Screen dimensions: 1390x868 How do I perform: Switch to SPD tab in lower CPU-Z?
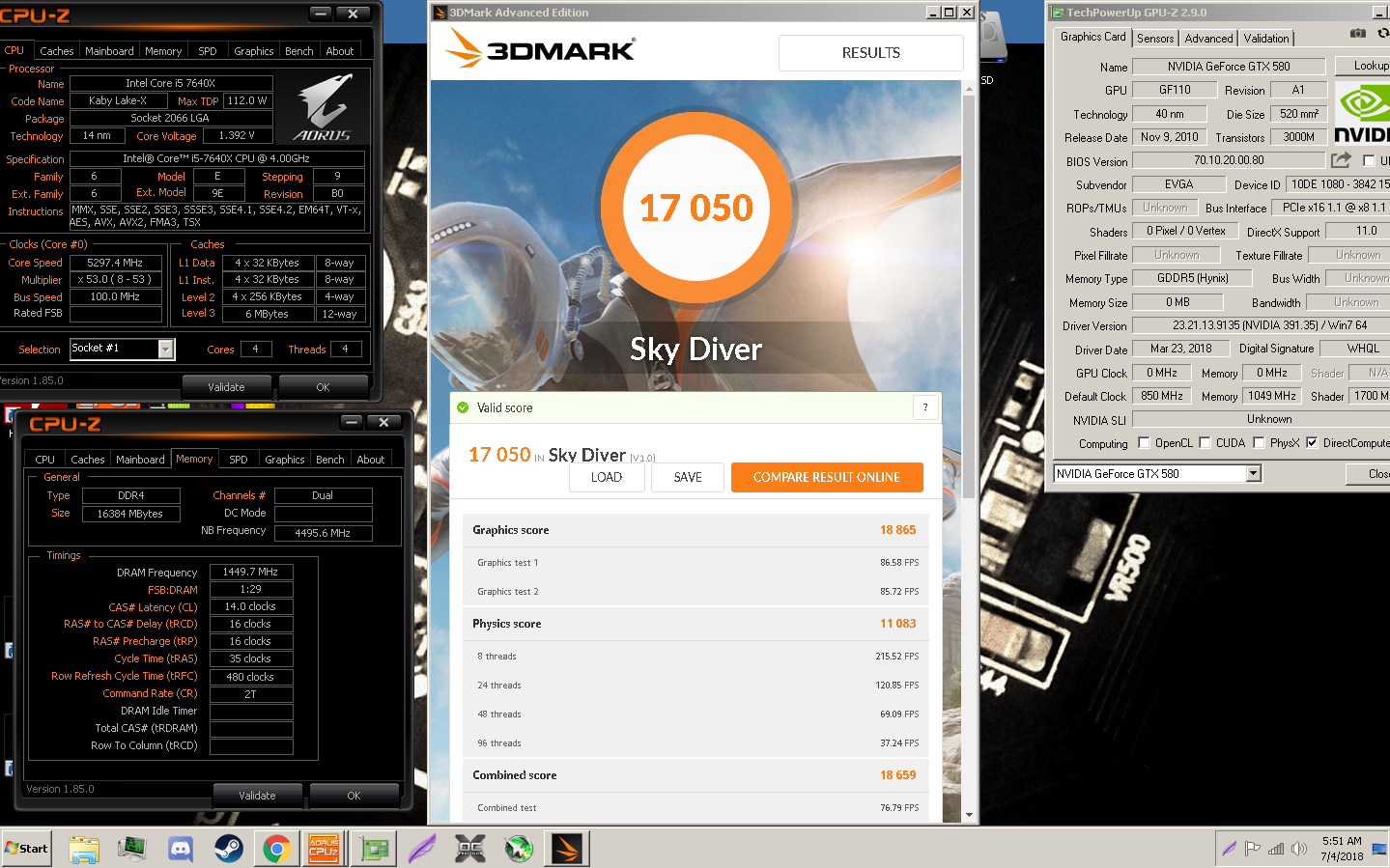[x=239, y=460]
